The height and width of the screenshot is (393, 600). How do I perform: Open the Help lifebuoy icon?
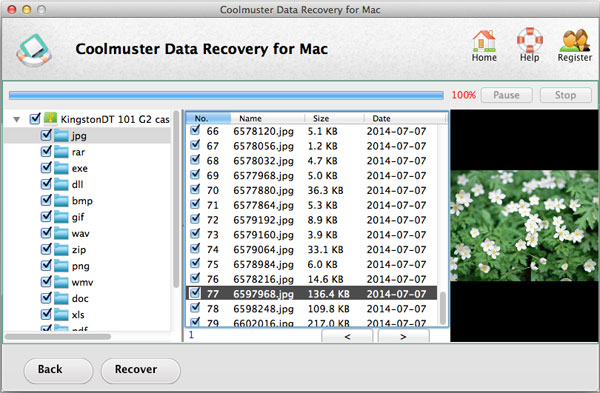(x=530, y=40)
